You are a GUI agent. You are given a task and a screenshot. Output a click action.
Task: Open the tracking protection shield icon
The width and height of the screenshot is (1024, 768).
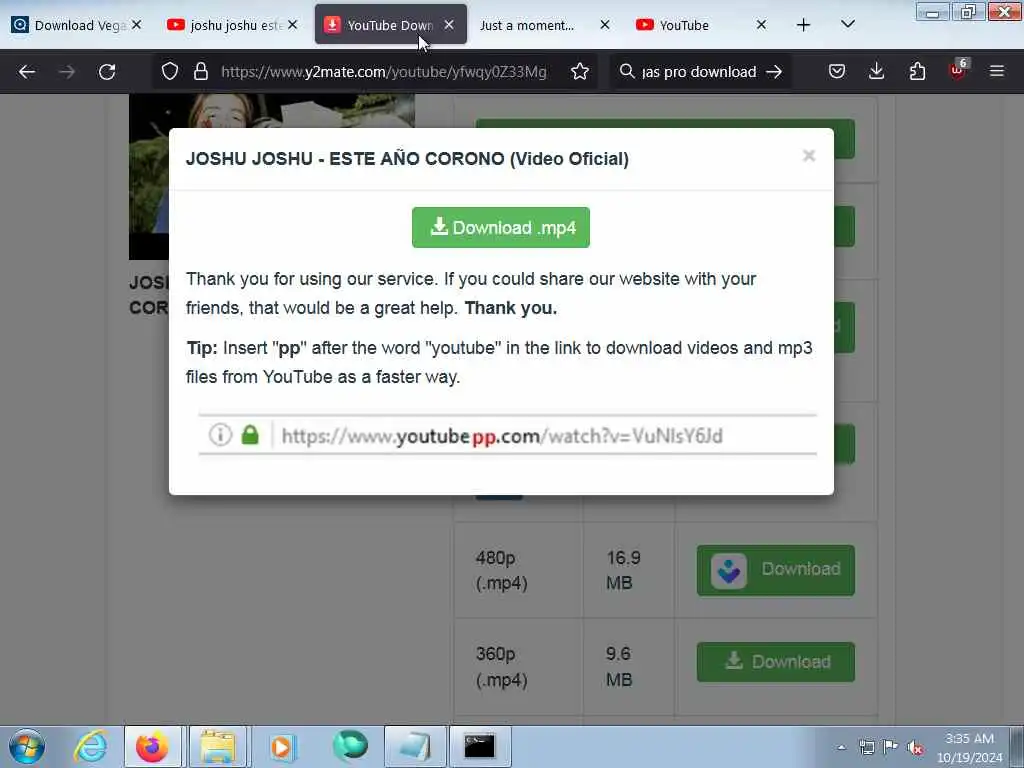click(x=170, y=71)
